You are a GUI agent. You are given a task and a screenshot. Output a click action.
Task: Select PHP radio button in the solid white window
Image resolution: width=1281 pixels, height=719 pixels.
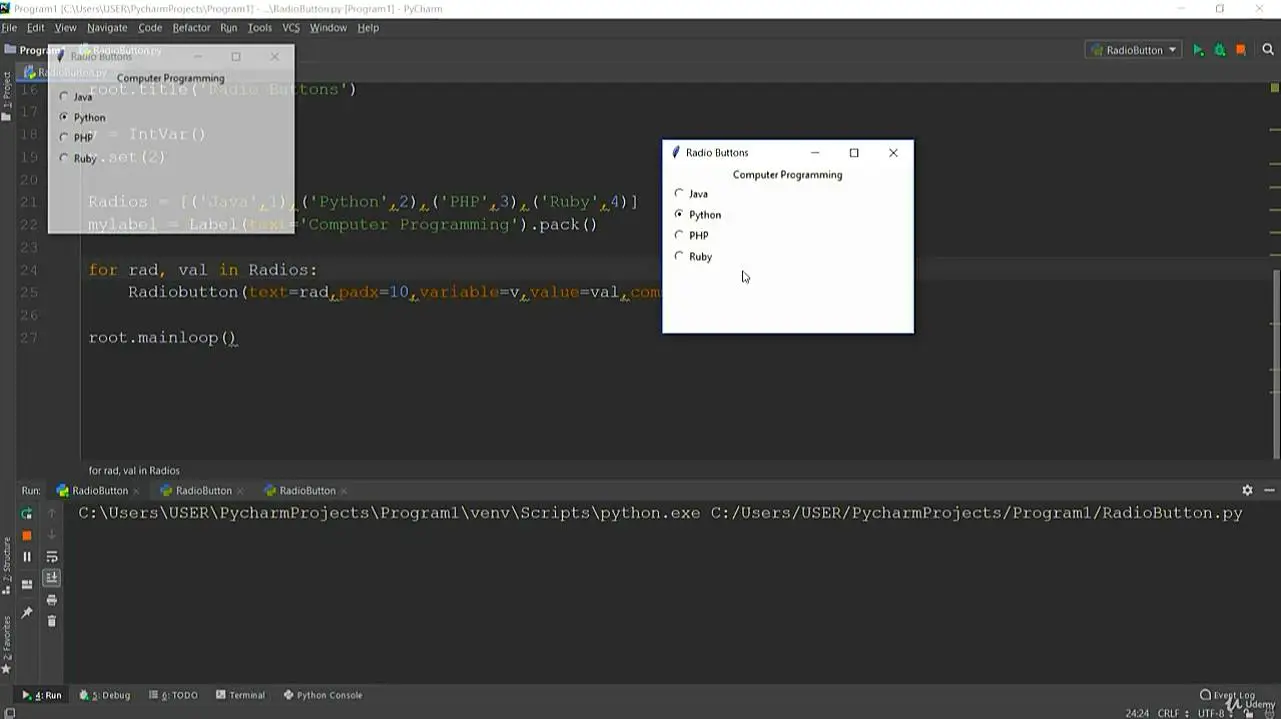click(x=679, y=236)
